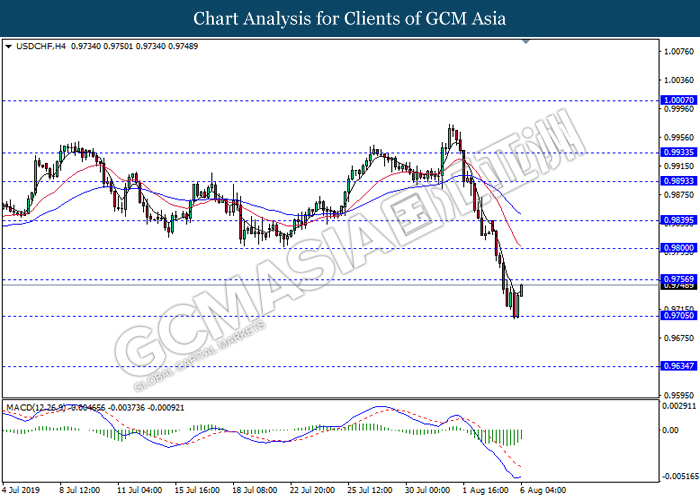Click the current price tag 0.97489
The image size is (700, 500).
[x=679, y=286]
